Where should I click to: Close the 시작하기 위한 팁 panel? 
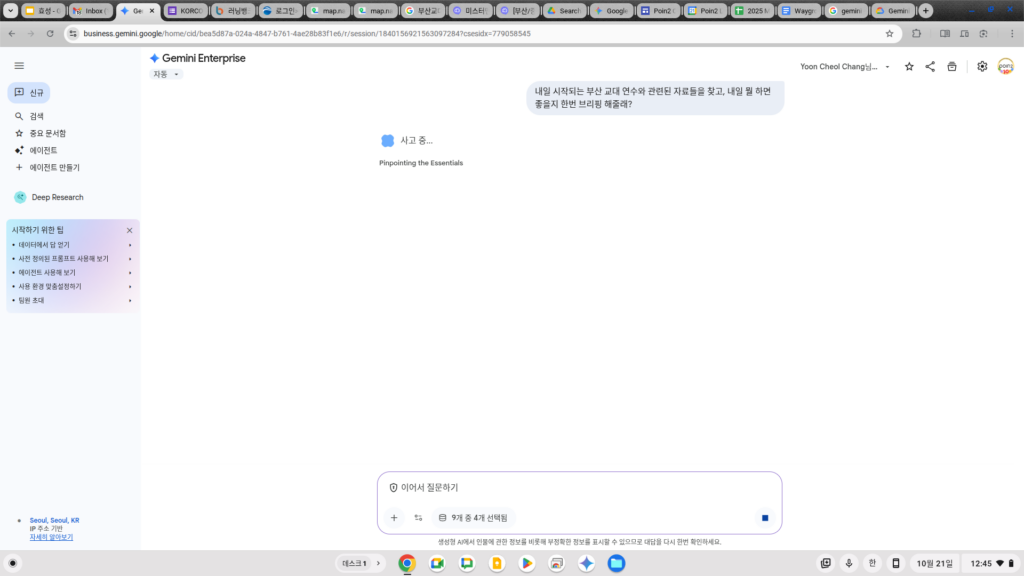click(x=129, y=230)
